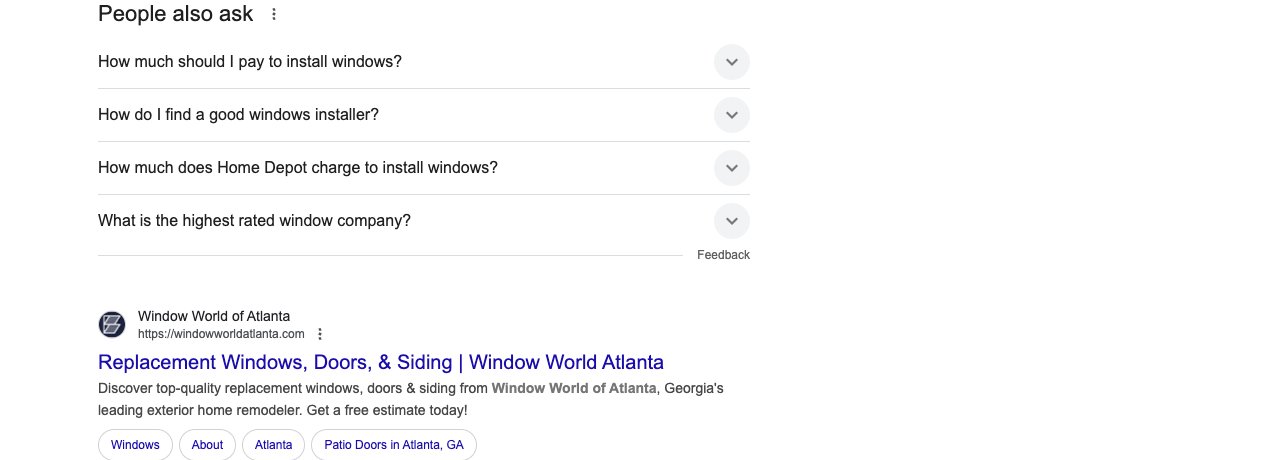Viewport: 1280px width, 460px height.
Task: Select Patio Doors in Atlanta, GA chip
Action: click(394, 445)
